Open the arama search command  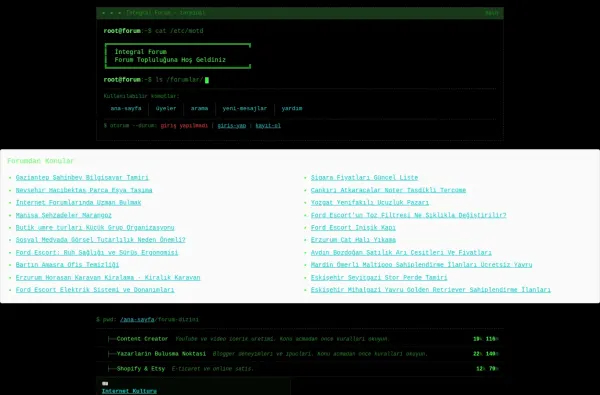coord(199,109)
